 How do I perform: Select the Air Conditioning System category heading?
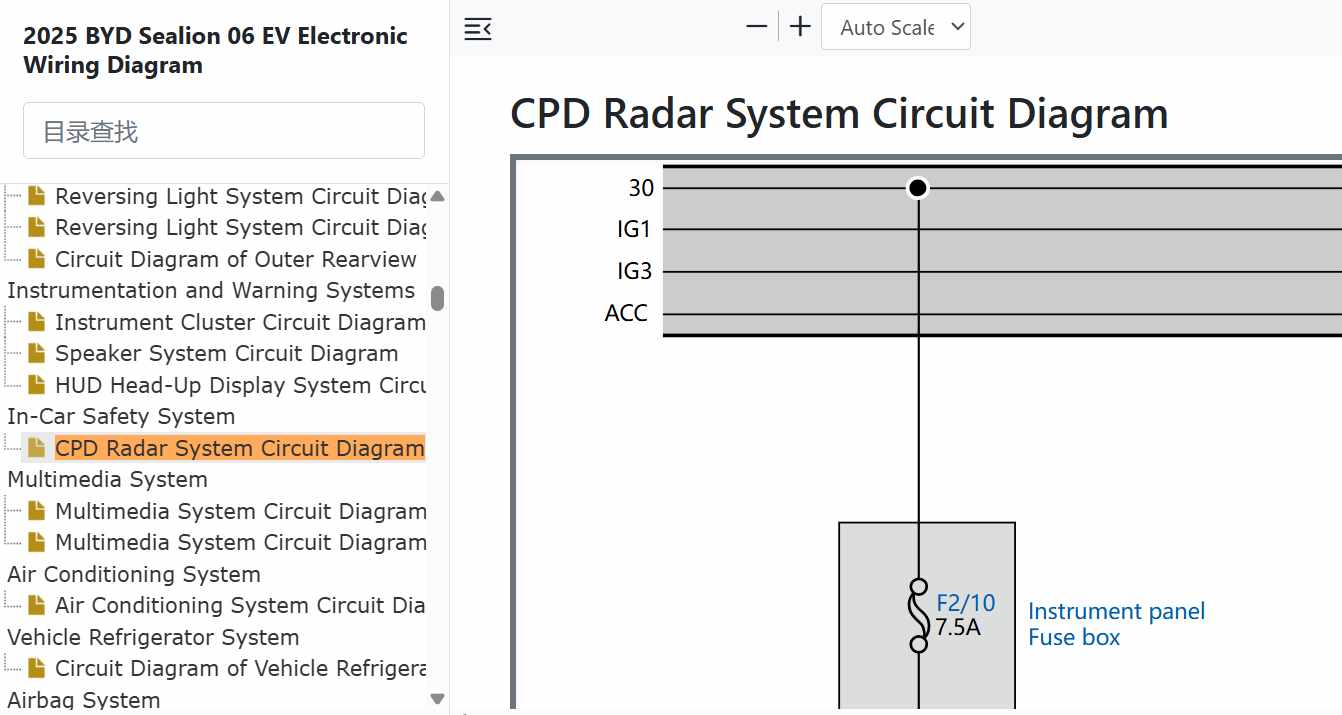134,574
